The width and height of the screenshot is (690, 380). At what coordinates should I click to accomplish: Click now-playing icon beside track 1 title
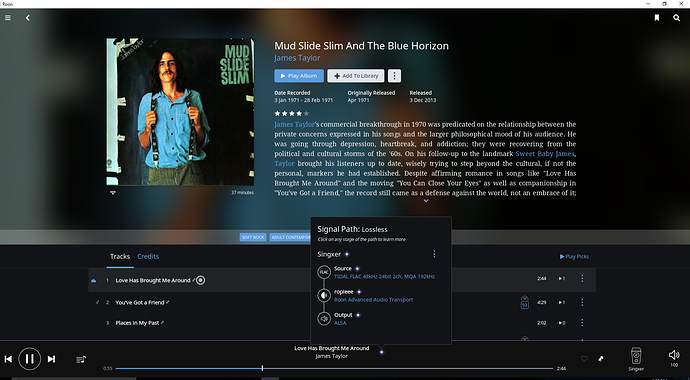(200, 280)
